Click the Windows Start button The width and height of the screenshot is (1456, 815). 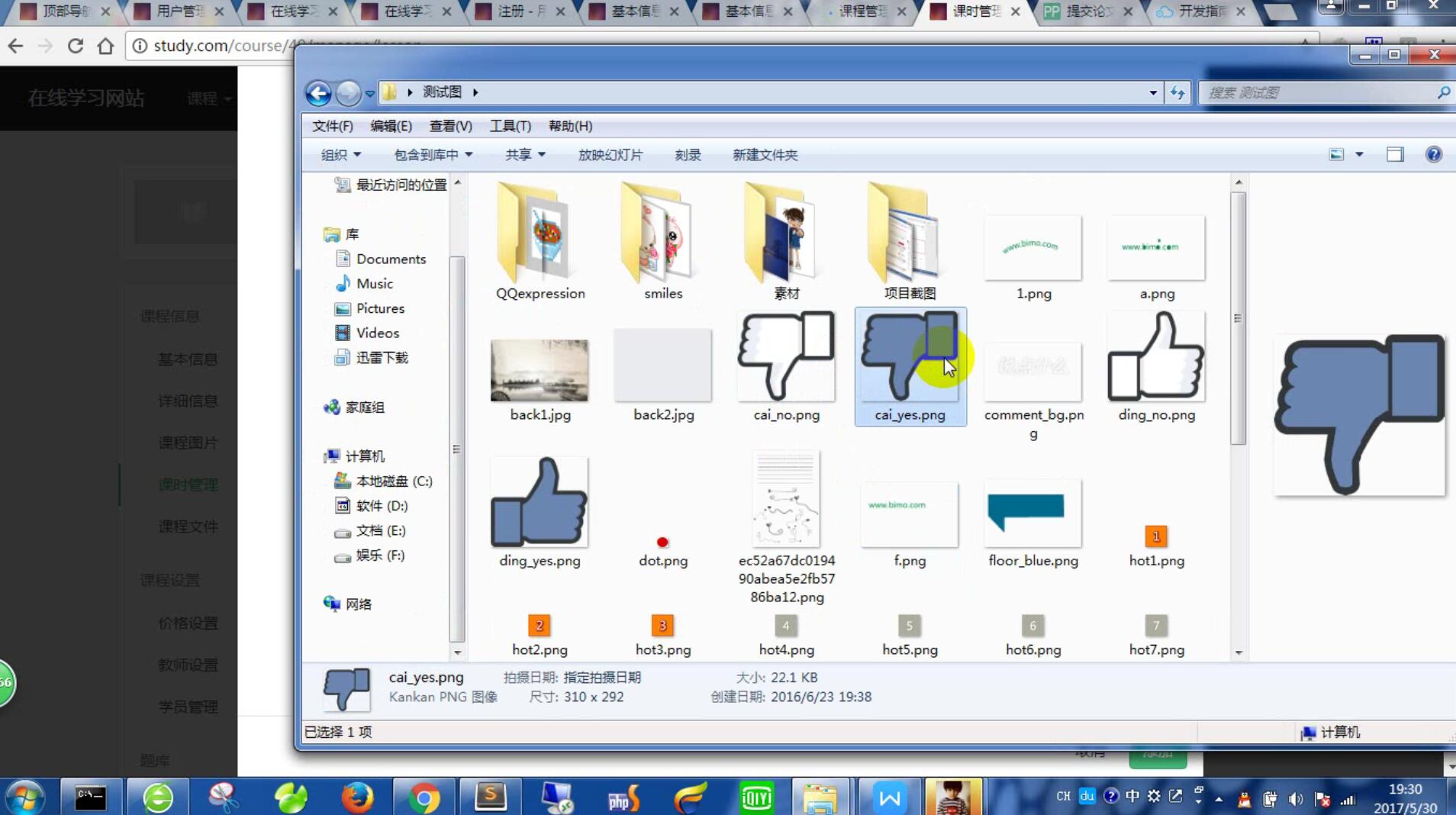coord(25,798)
